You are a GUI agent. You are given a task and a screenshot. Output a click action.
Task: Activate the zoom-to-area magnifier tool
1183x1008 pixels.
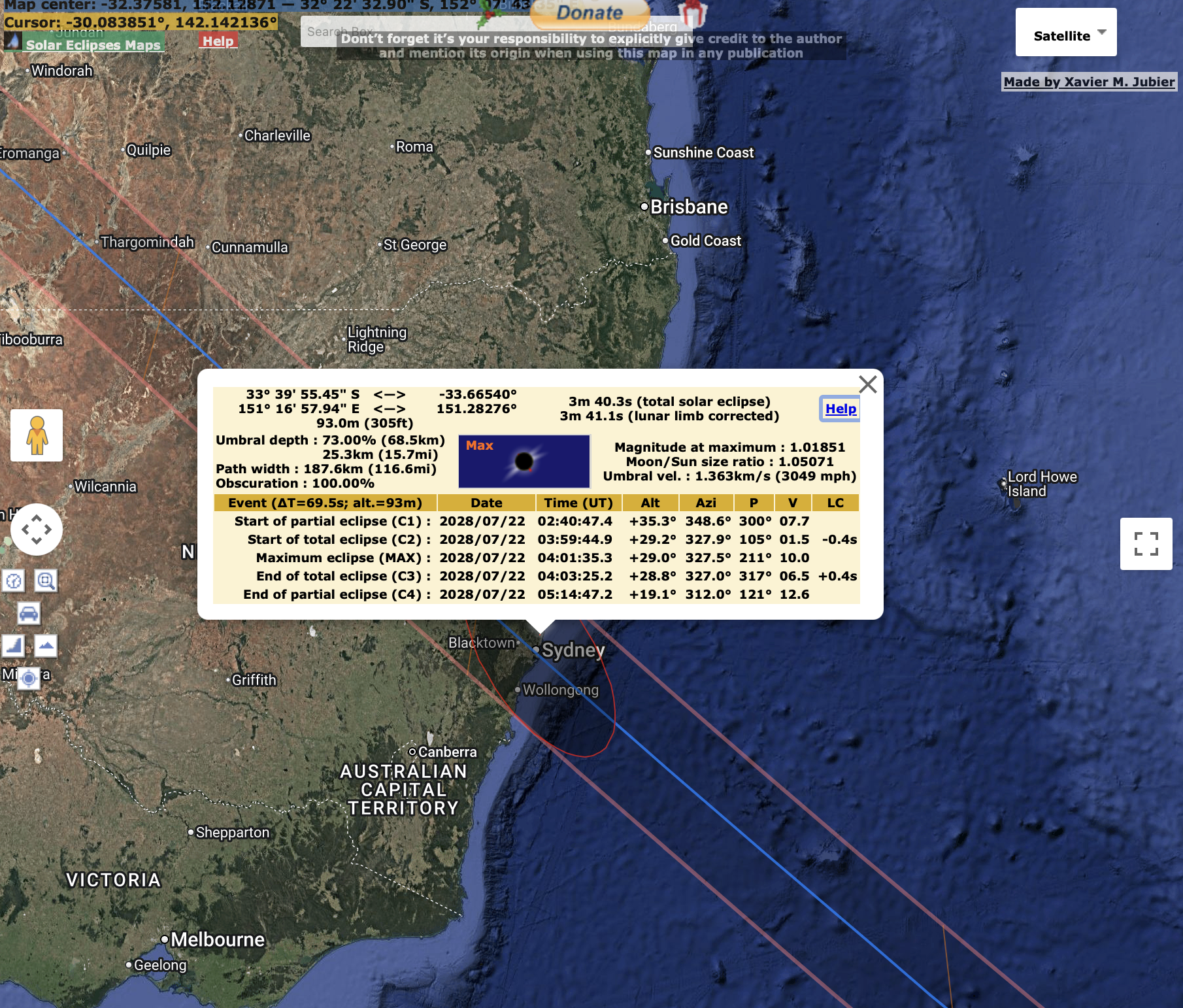pyautogui.click(x=45, y=580)
